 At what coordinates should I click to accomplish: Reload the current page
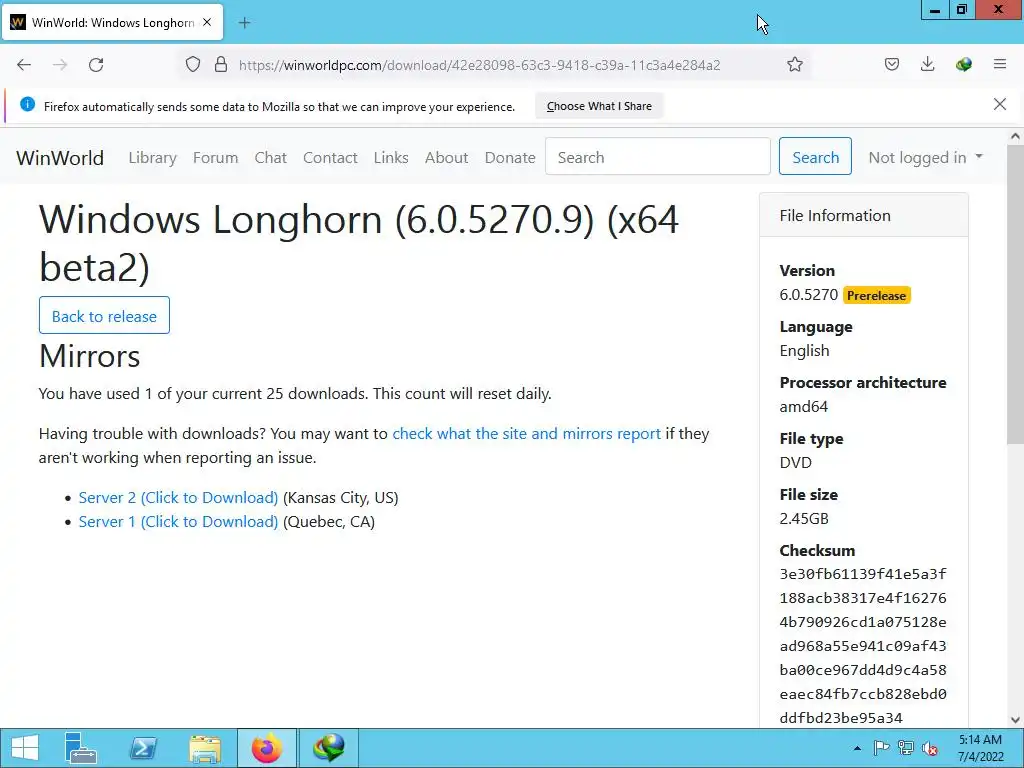96,65
